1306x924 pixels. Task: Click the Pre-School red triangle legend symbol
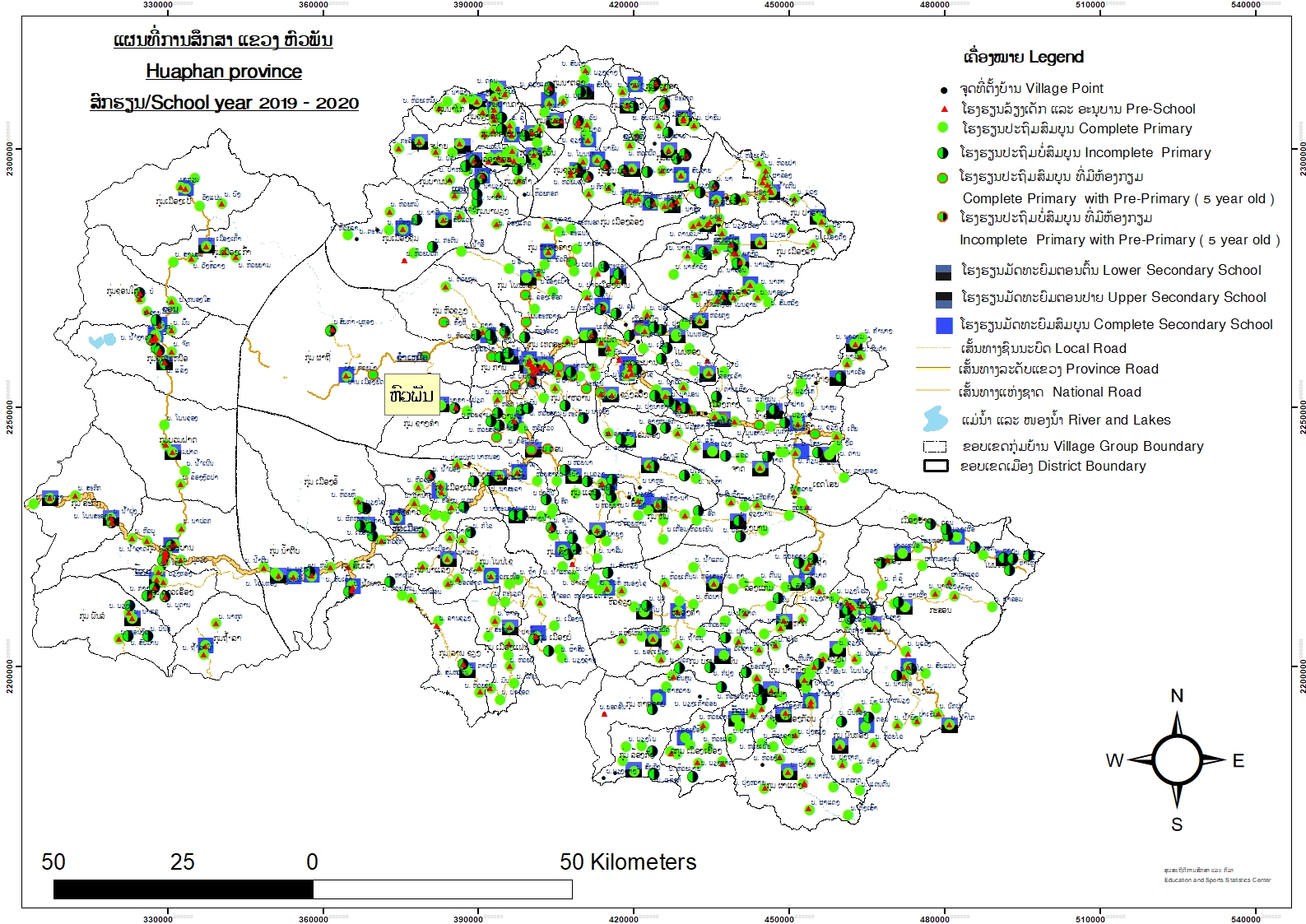(x=944, y=109)
